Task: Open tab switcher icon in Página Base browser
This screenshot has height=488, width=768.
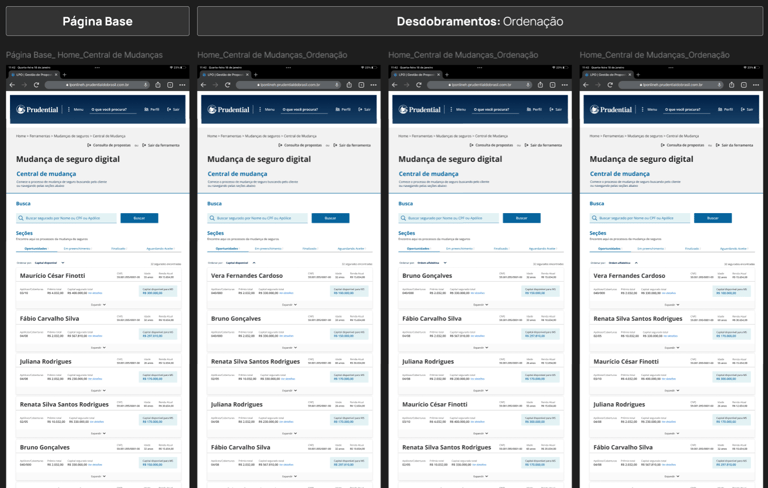Action: [170, 85]
